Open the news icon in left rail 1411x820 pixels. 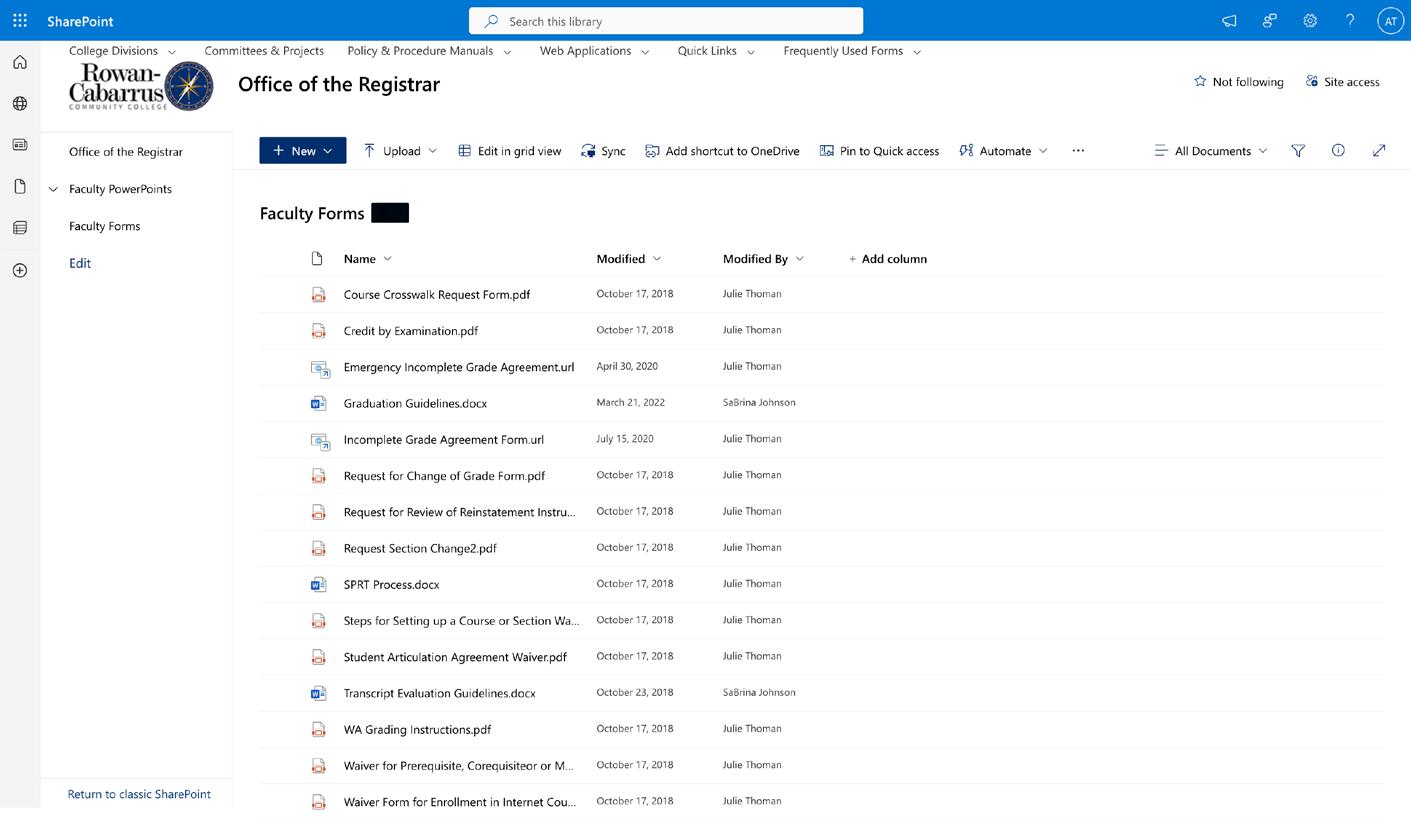coord(20,145)
